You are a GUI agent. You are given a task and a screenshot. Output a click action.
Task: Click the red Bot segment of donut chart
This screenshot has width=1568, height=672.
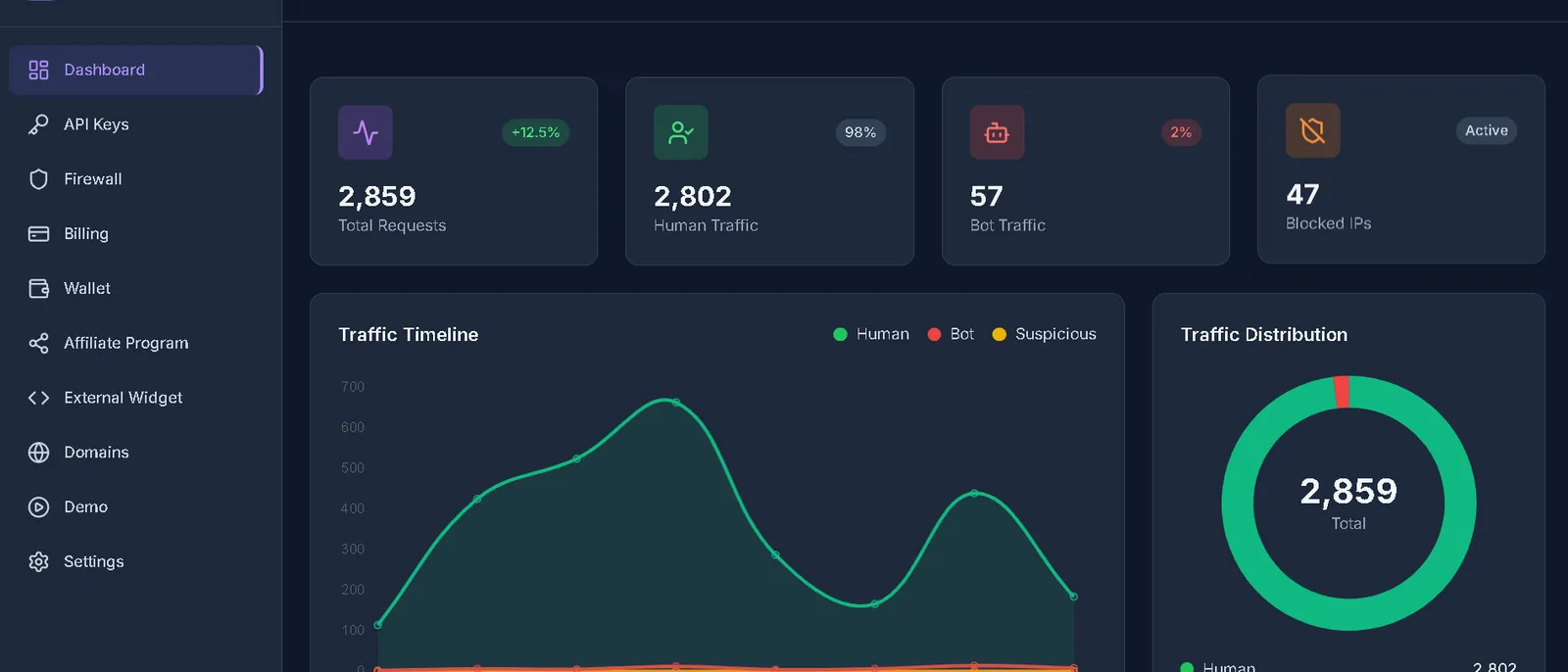click(x=1342, y=392)
